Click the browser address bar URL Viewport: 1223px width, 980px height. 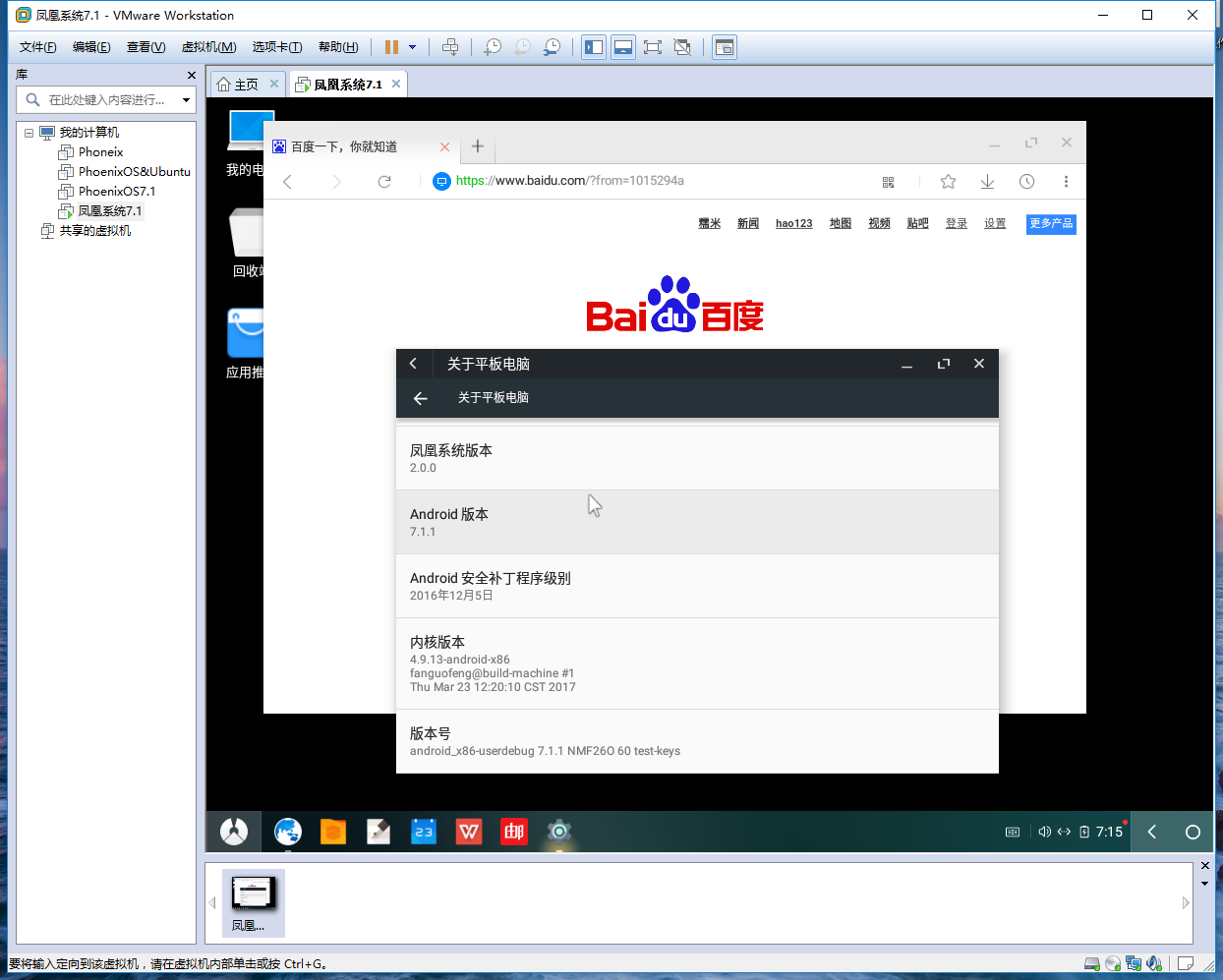(x=570, y=181)
